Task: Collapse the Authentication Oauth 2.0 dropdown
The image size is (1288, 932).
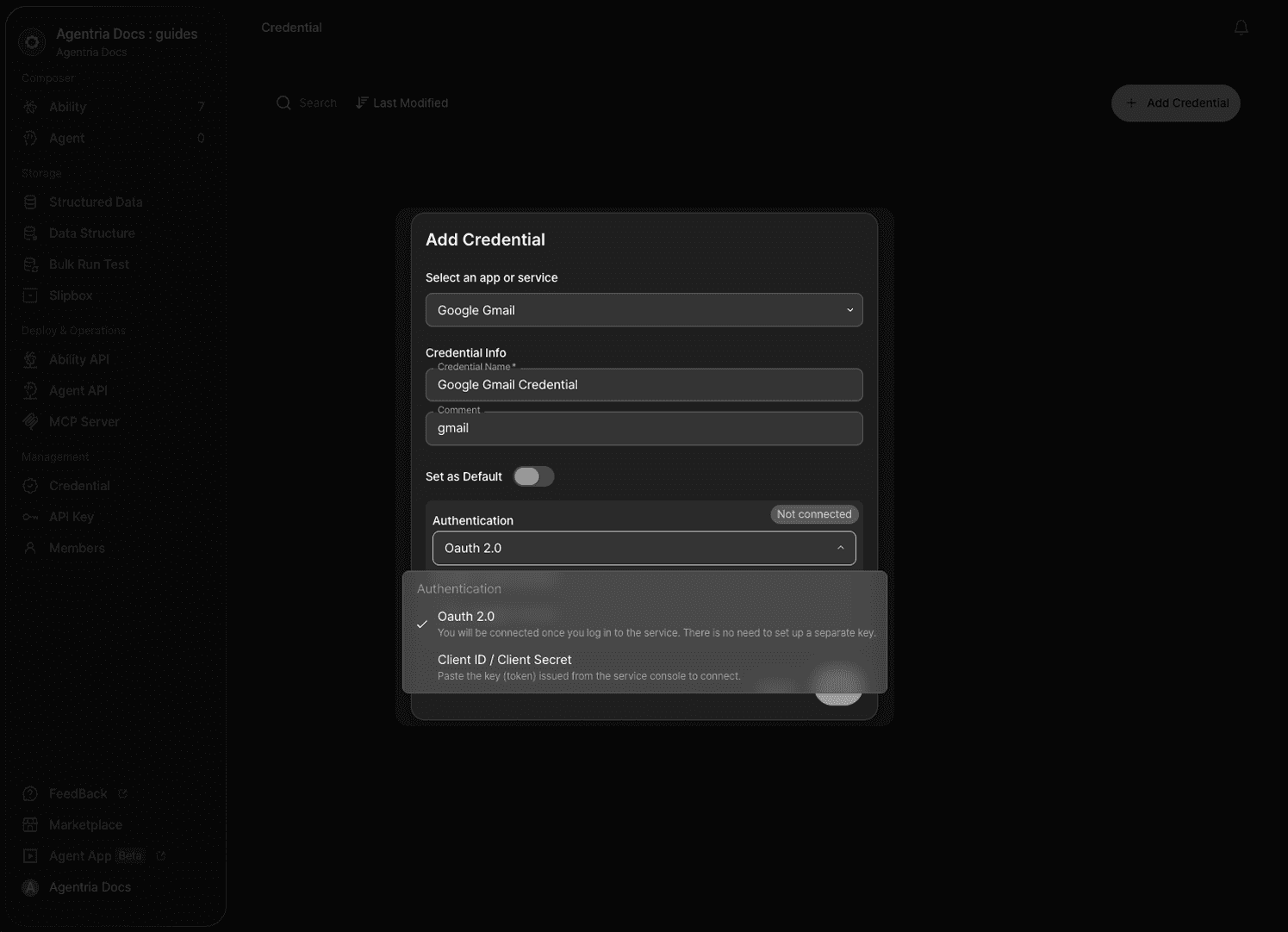Action: point(644,548)
